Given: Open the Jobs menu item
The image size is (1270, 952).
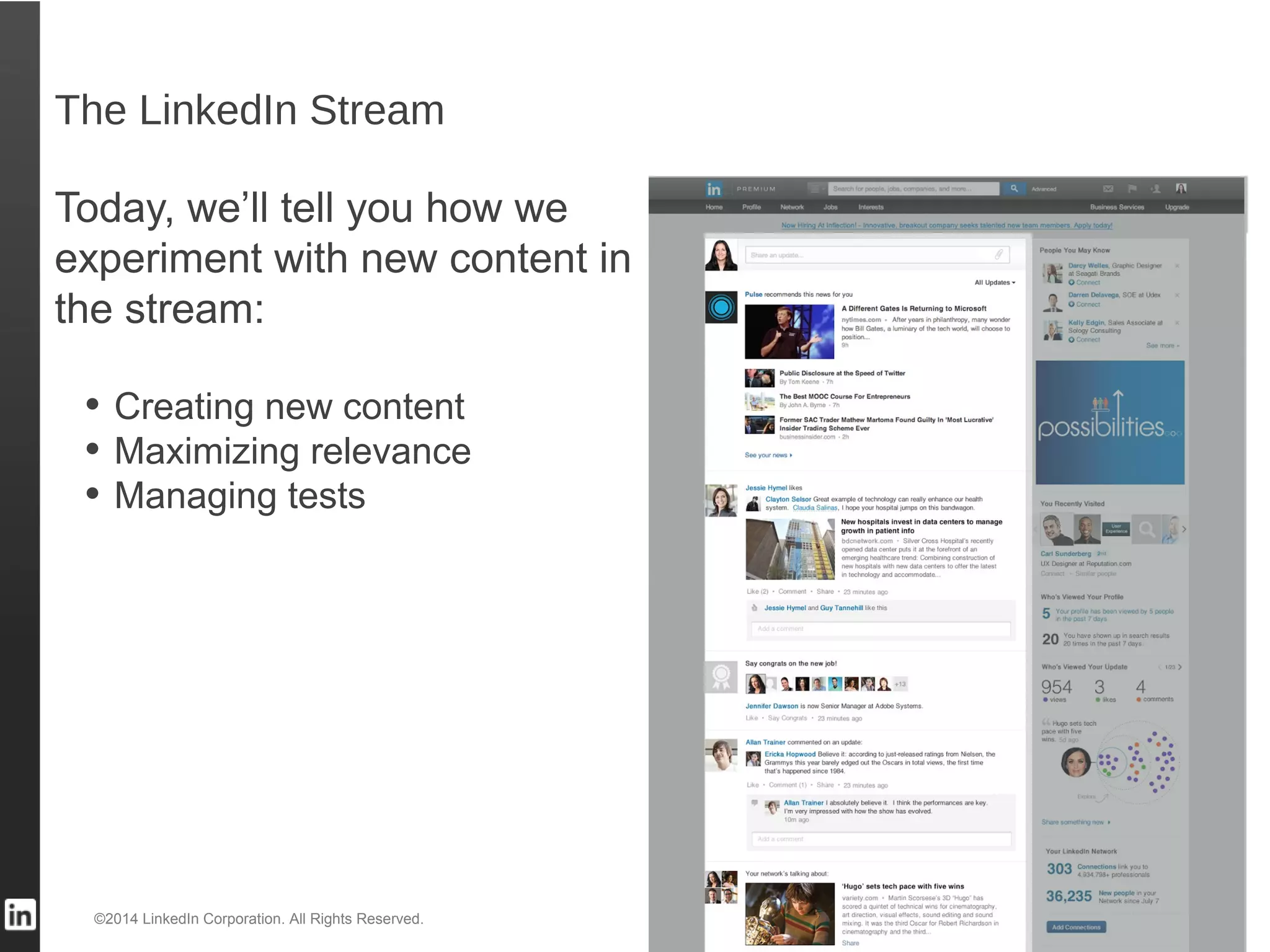Looking at the screenshot, I should 830,207.
